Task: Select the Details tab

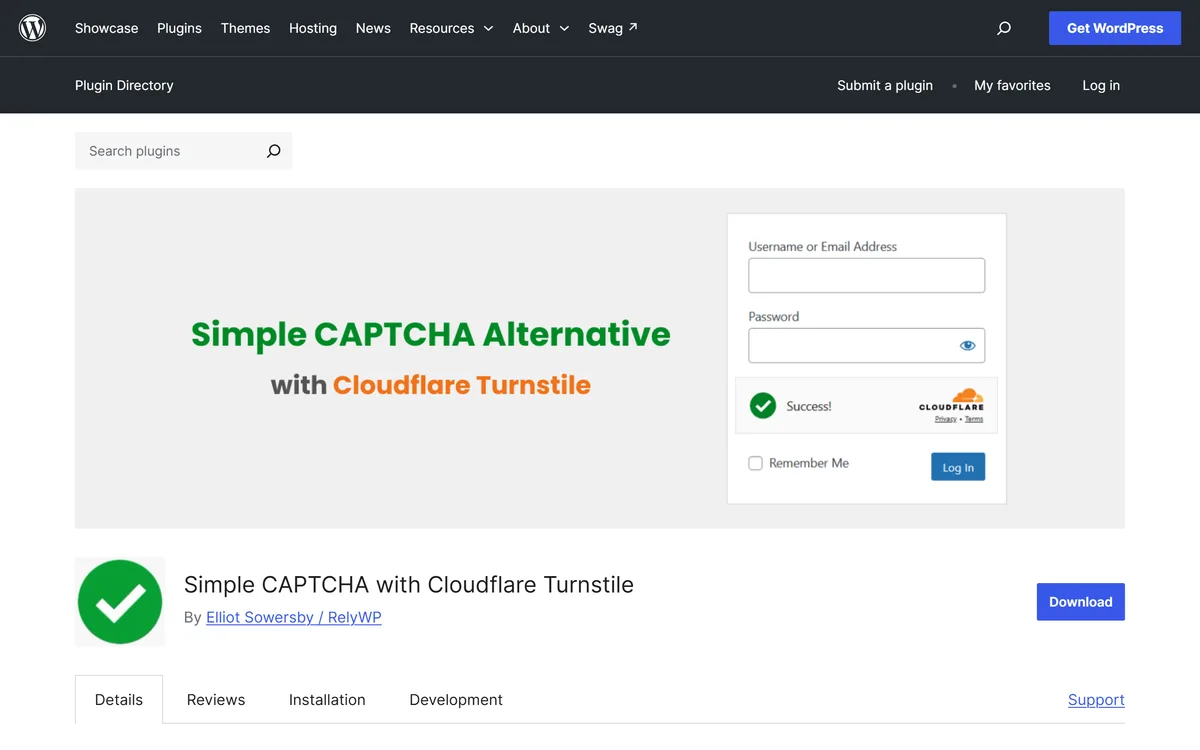Action: click(x=119, y=700)
